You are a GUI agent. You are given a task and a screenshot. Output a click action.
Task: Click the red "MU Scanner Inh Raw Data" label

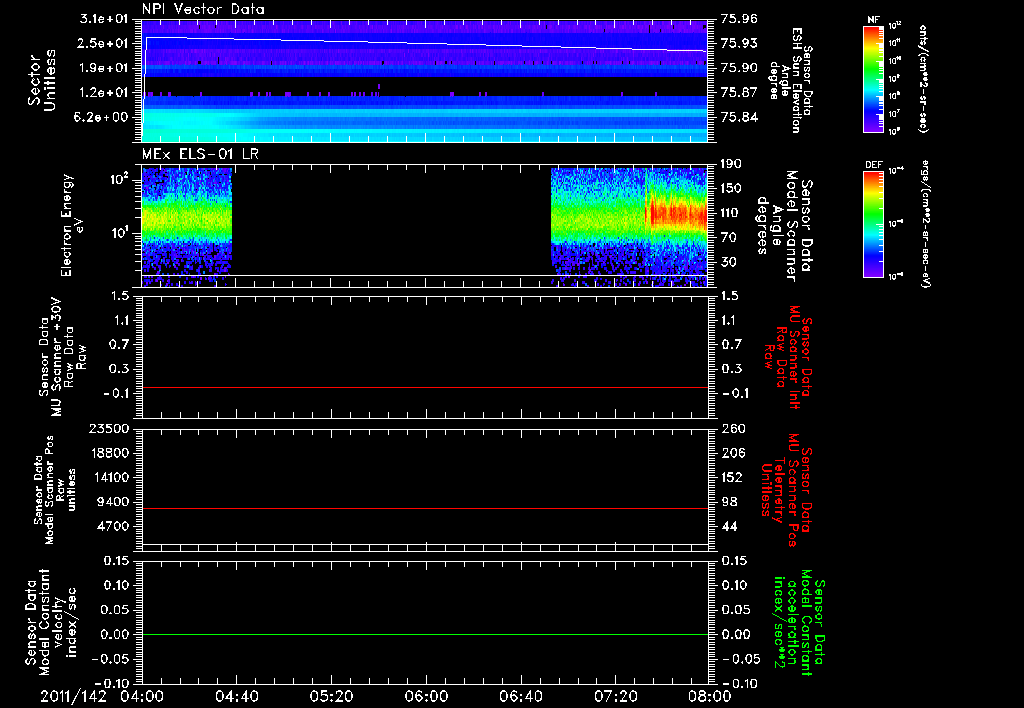point(788,357)
